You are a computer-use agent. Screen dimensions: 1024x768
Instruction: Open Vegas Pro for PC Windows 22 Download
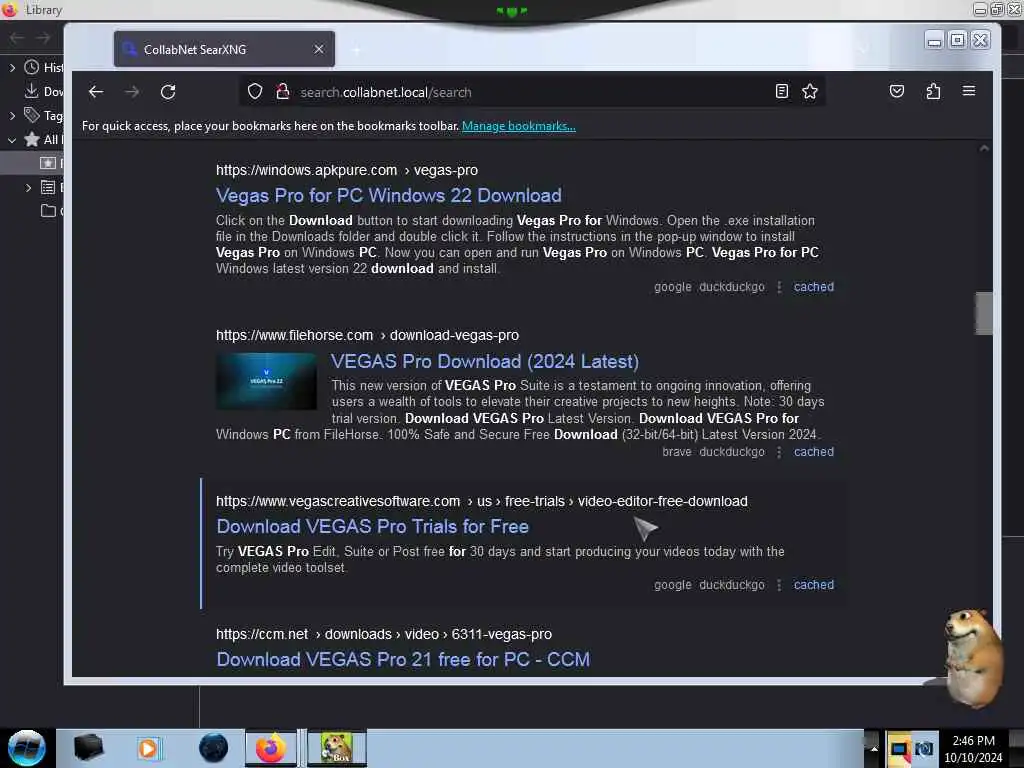click(x=389, y=195)
